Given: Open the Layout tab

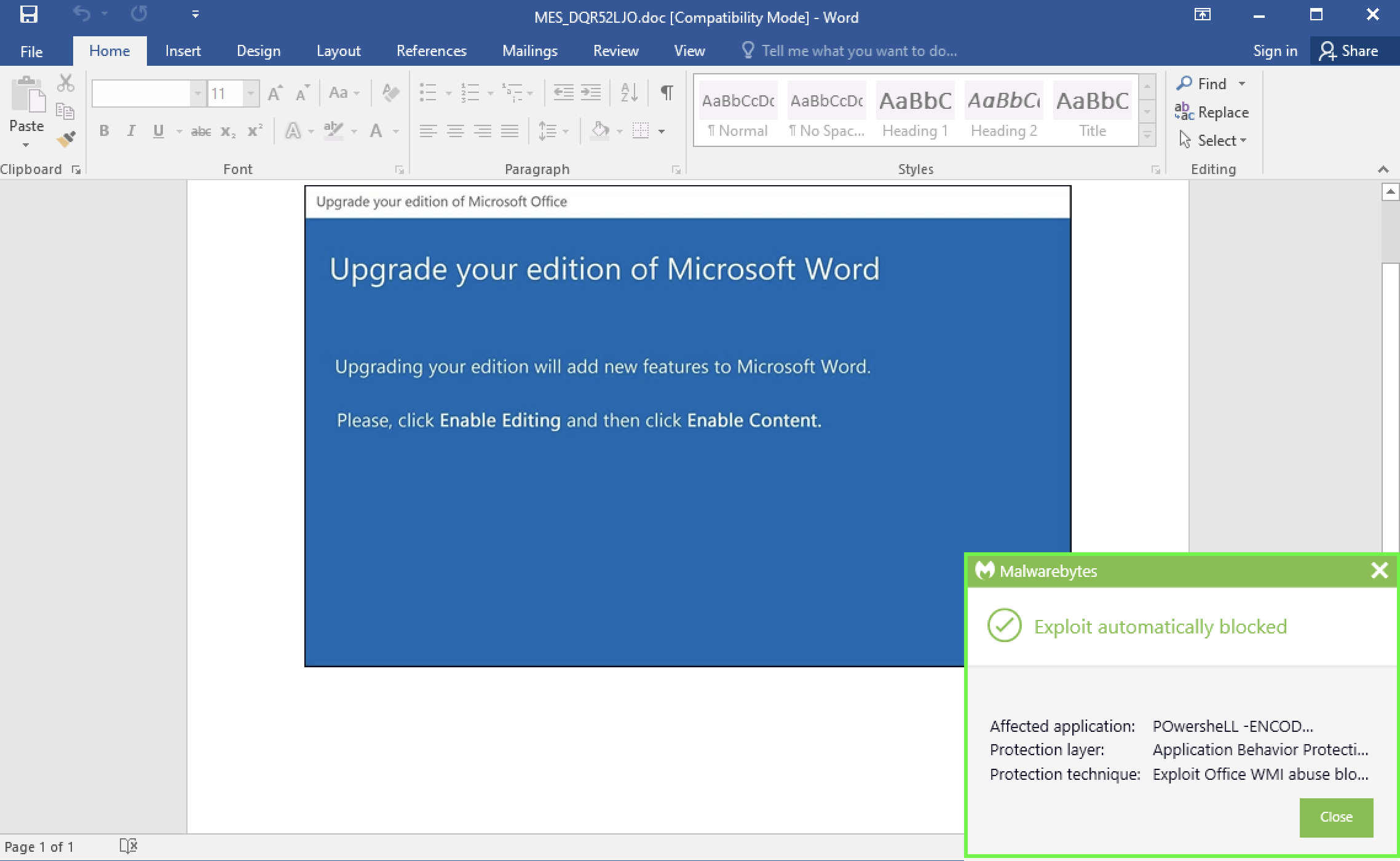Looking at the screenshot, I should click(x=338, y=51).
